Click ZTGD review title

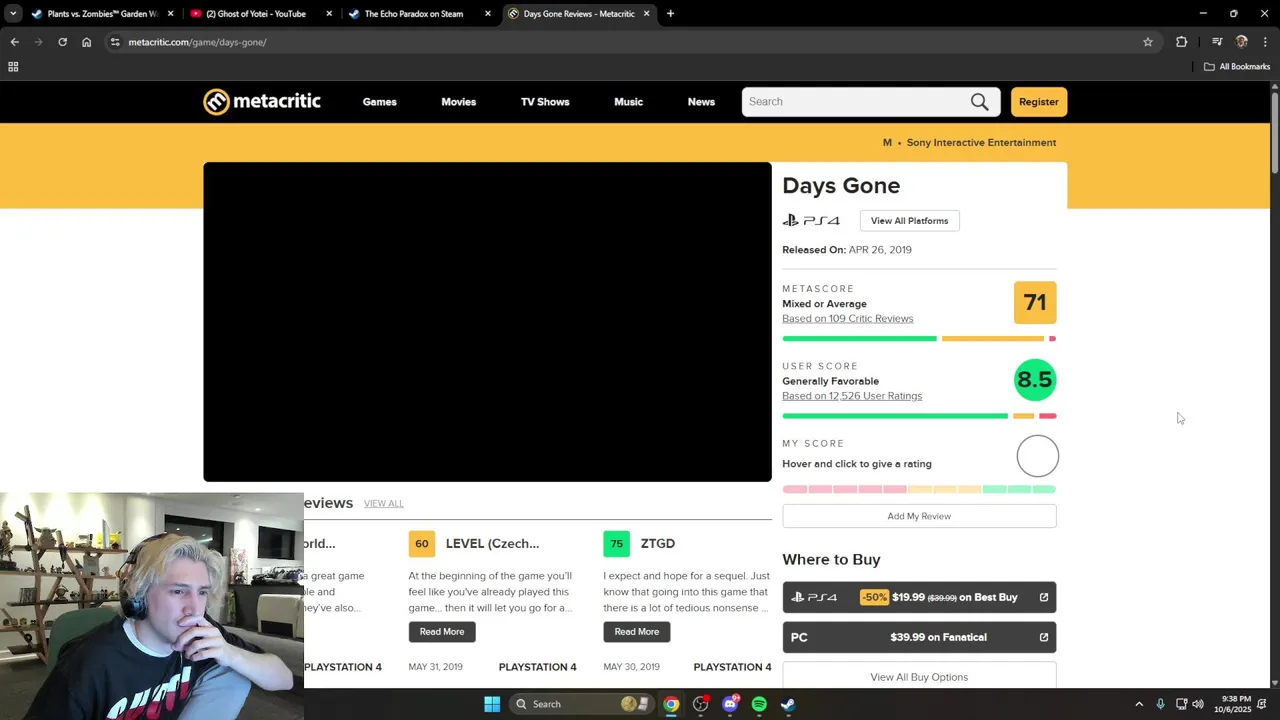pos(657,544)
